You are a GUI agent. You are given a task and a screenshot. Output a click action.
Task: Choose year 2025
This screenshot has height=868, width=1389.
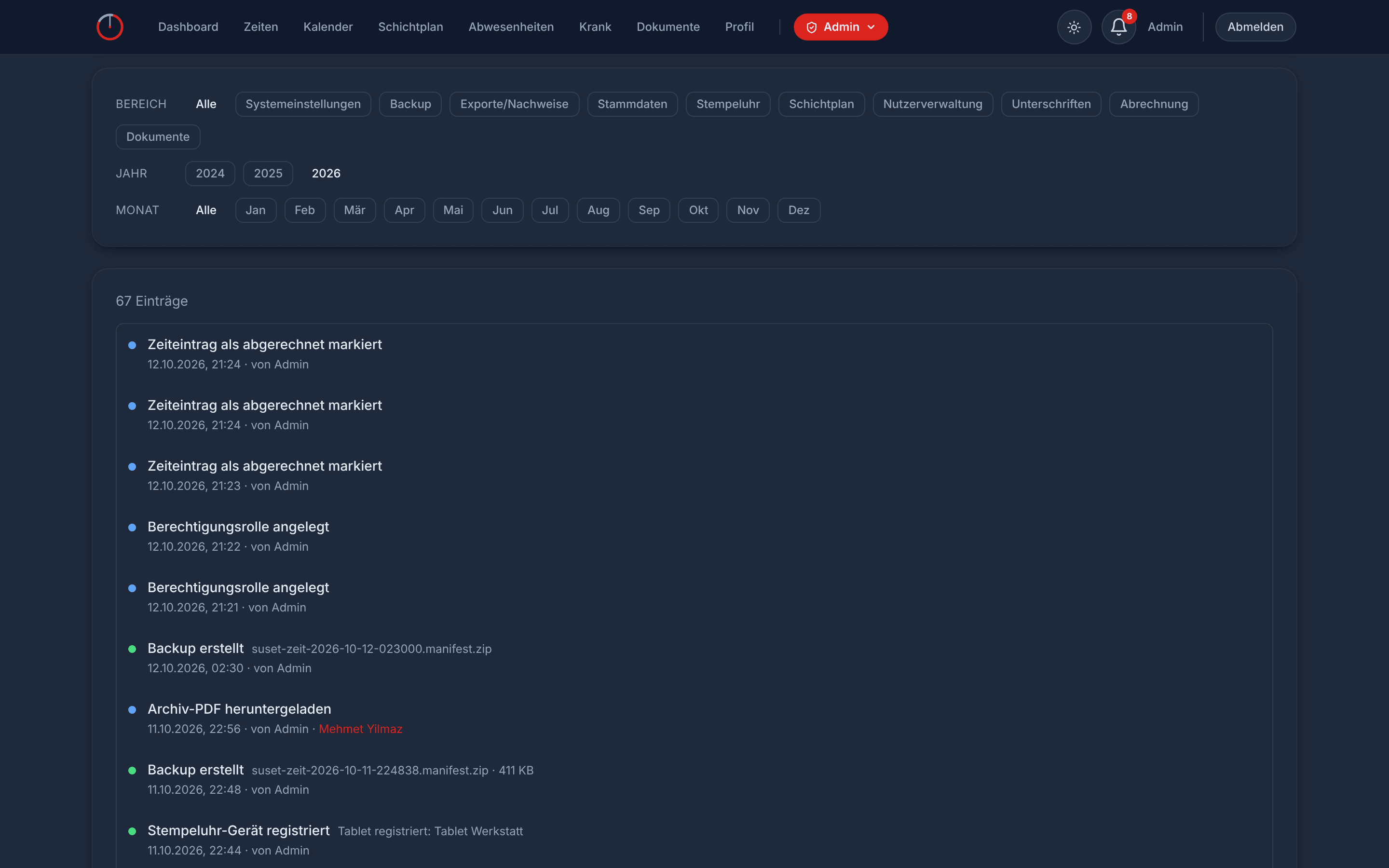click(x=268, y=174)
